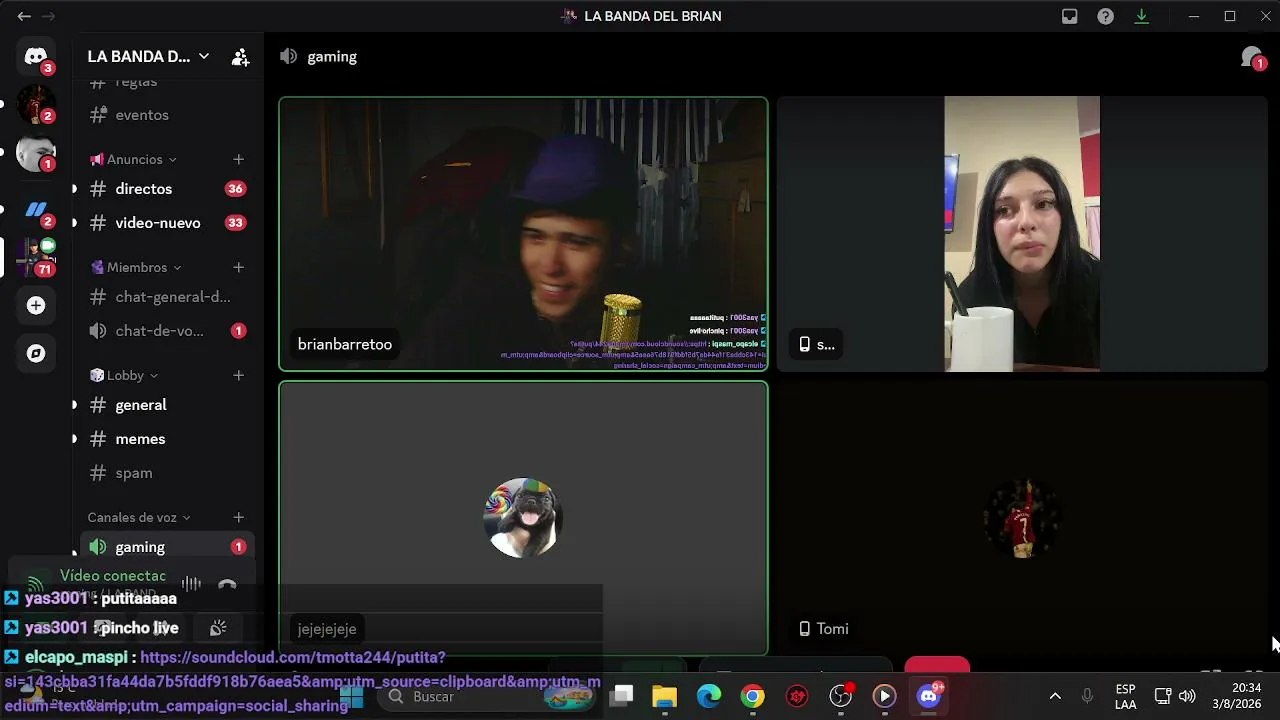Click the microphone tray indicator
The height and width of the screenshot is (720, 1280).
tap(1087, 696)
